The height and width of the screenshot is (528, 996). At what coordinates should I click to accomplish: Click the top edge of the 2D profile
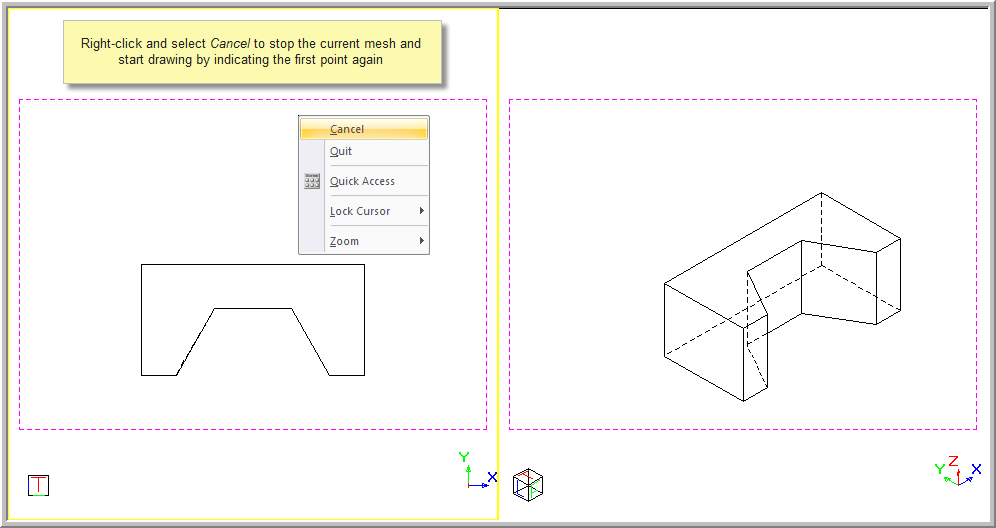point(252,265)
